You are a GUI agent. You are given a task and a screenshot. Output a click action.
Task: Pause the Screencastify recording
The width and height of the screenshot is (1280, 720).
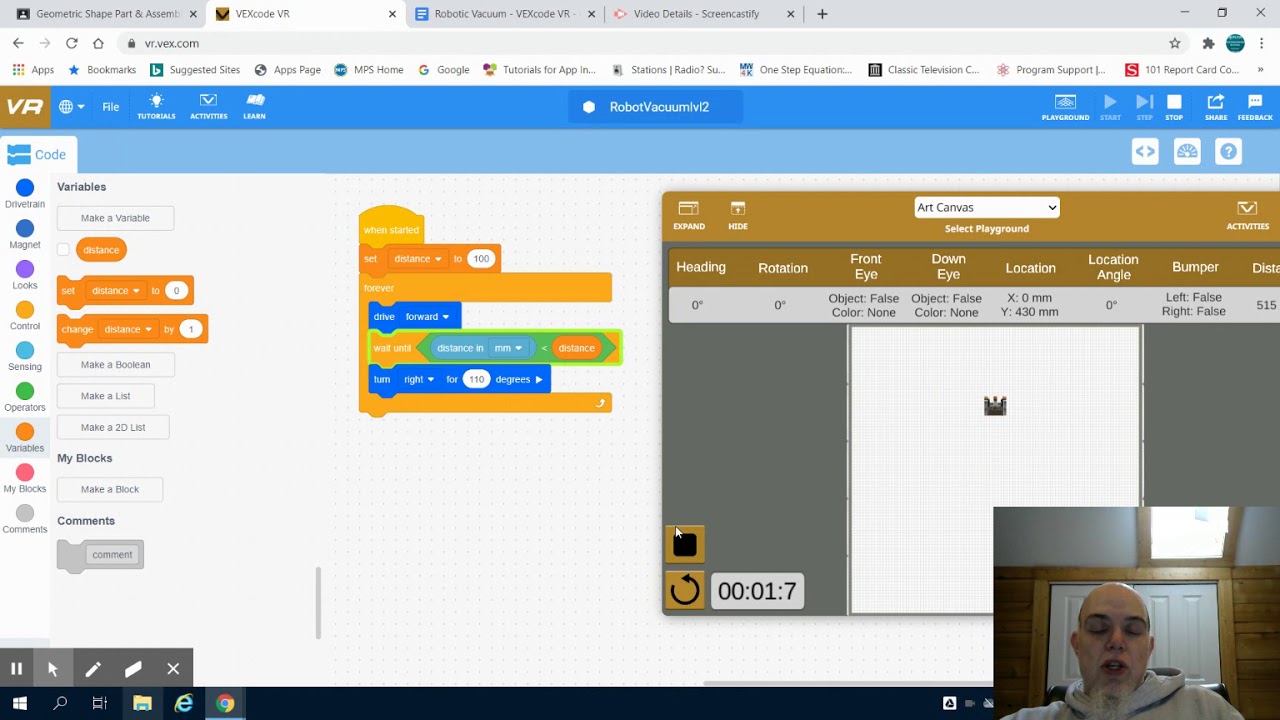(16, 669)
